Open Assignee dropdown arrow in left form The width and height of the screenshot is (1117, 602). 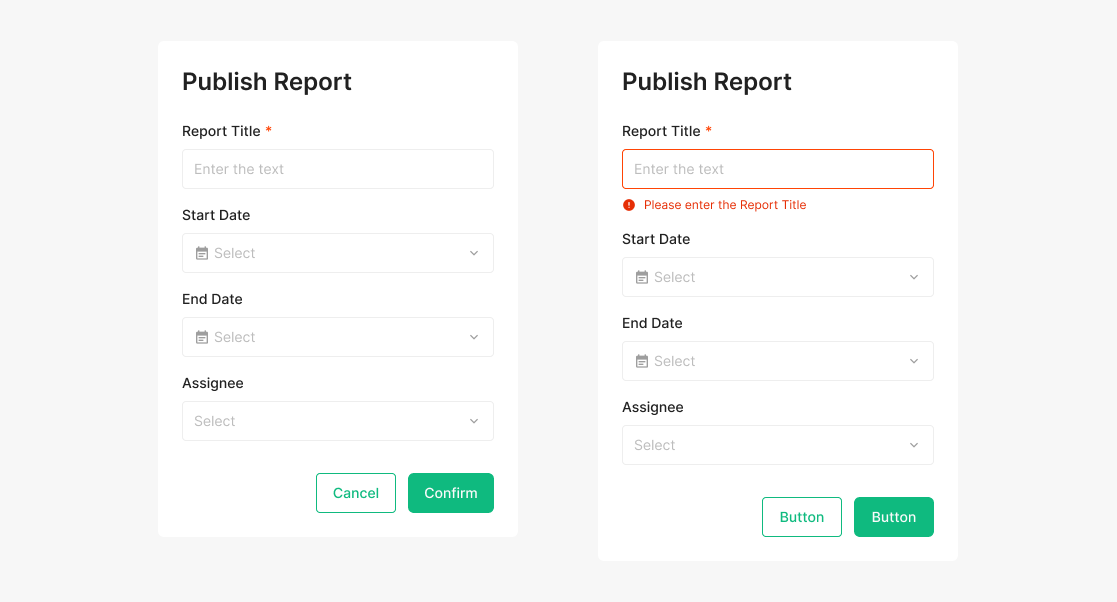point(474,421)
